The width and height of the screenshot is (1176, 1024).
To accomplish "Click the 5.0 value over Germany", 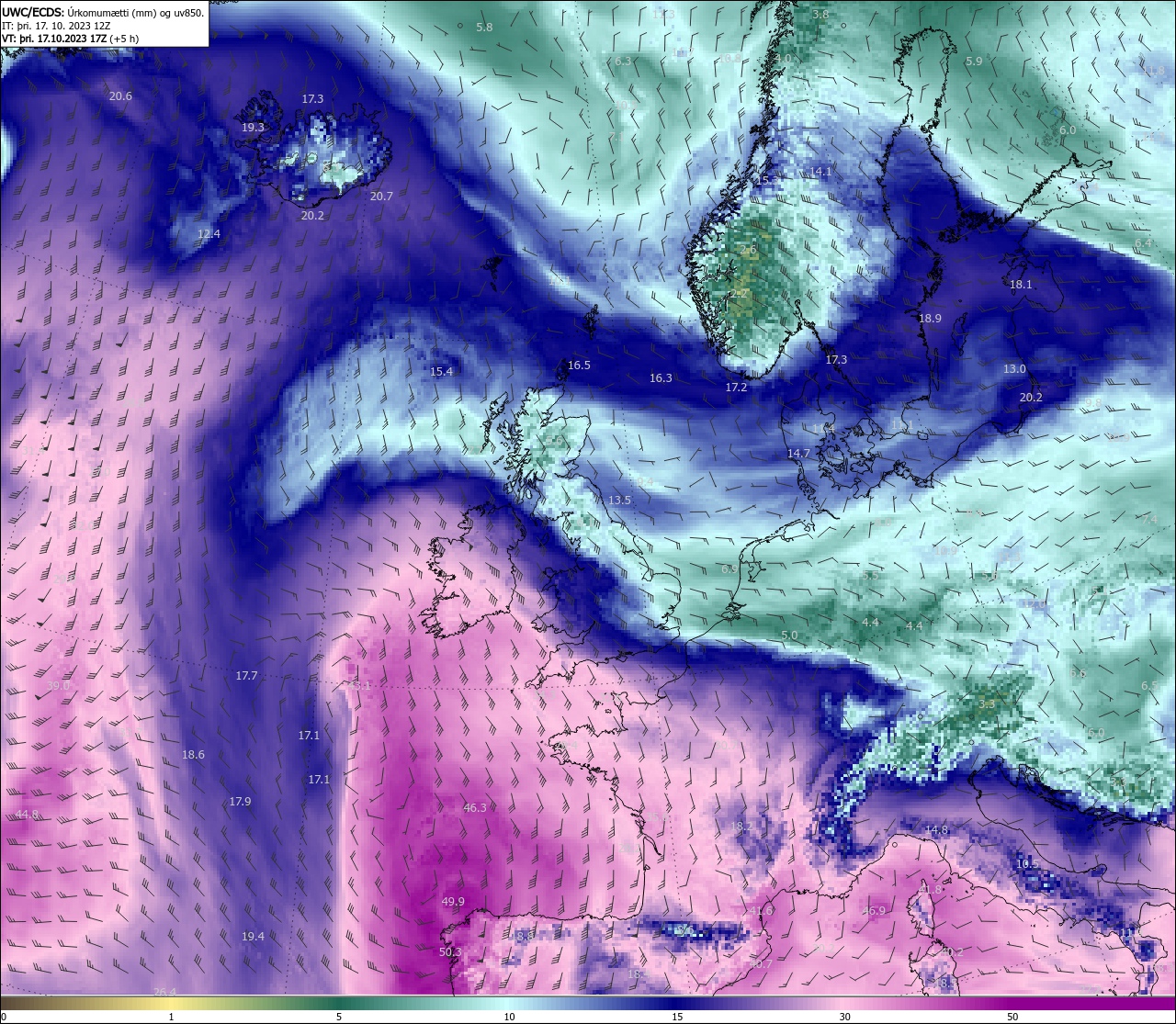I will (x=789, y=636).
